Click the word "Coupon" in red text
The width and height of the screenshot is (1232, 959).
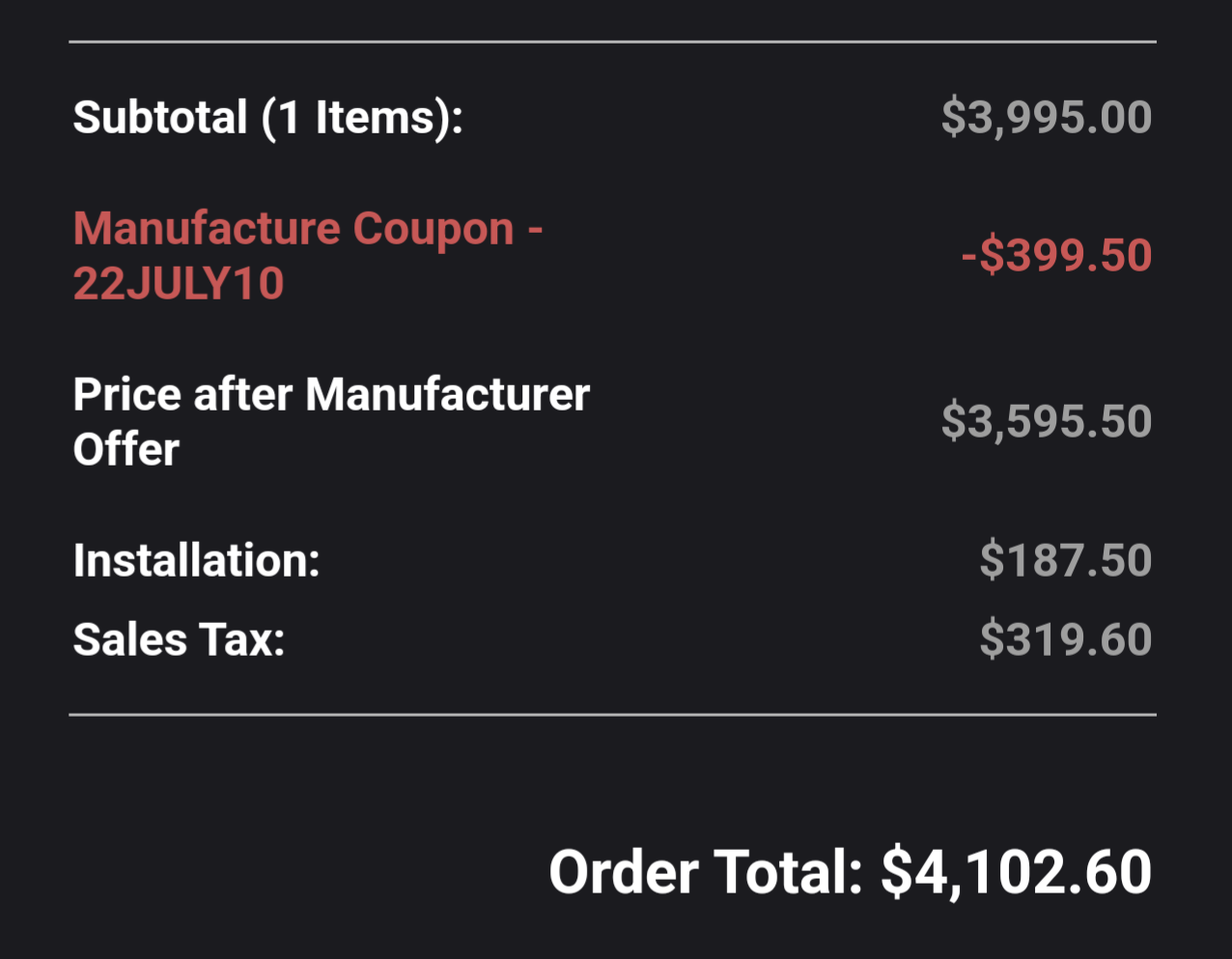point(433,229)
